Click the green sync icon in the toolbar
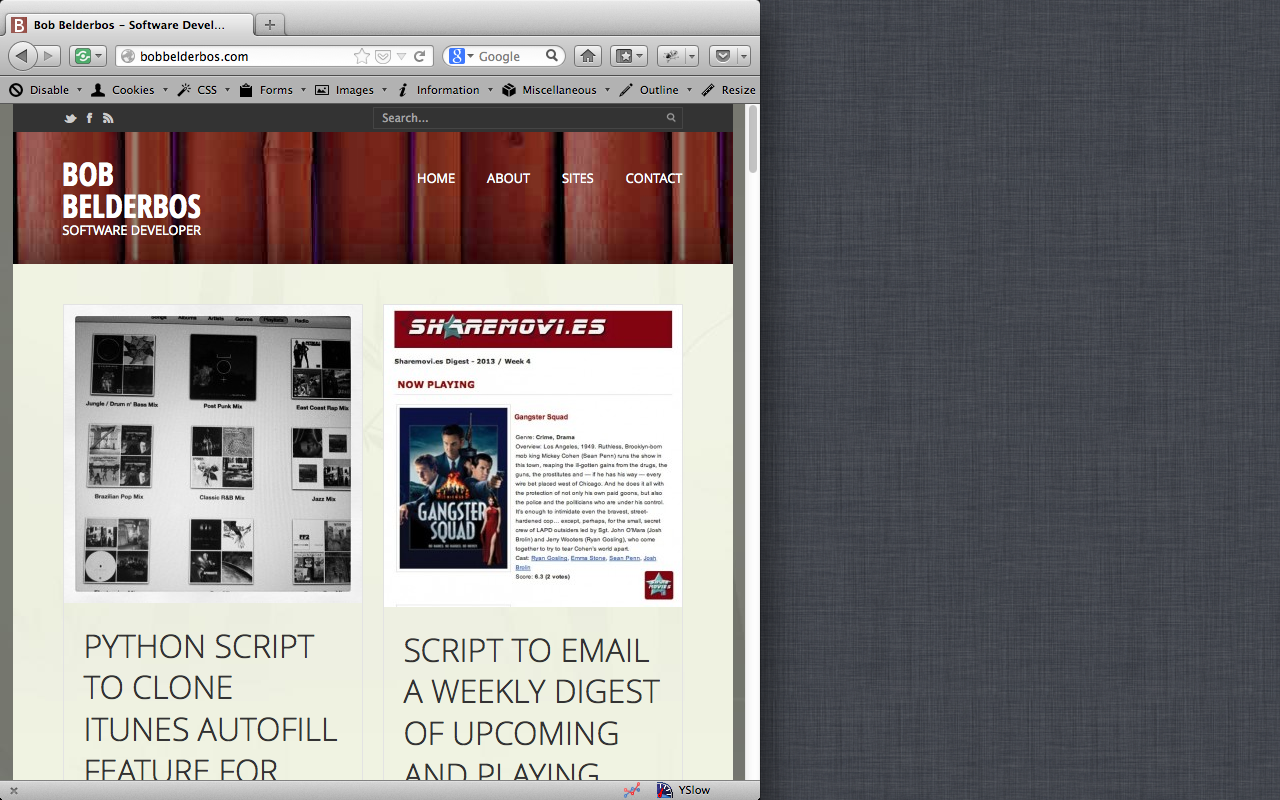Screen dimensions: 1280x800 coord(82,56)
